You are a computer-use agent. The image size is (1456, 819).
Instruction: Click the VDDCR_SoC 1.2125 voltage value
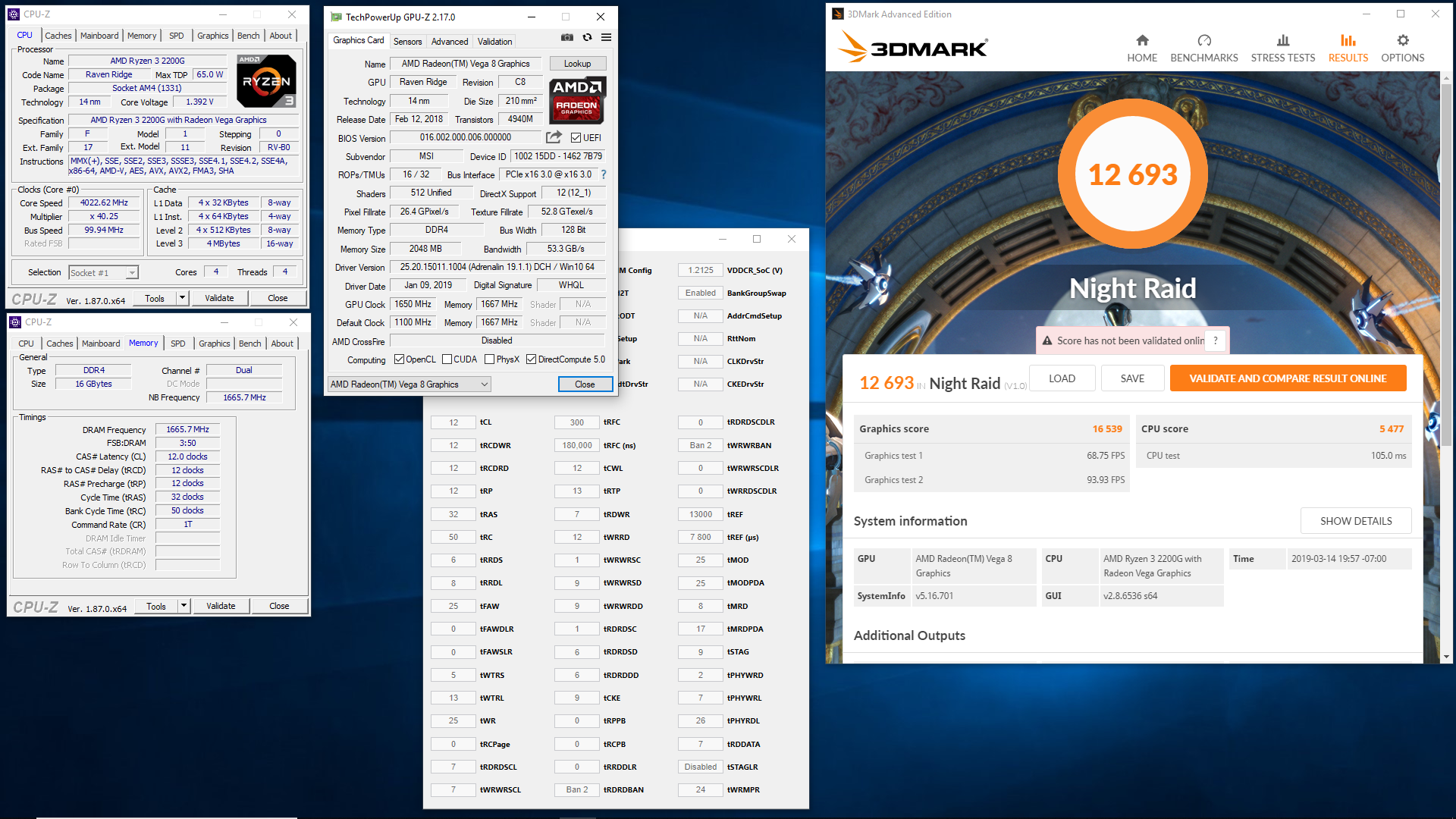click(x=700, y=270)
